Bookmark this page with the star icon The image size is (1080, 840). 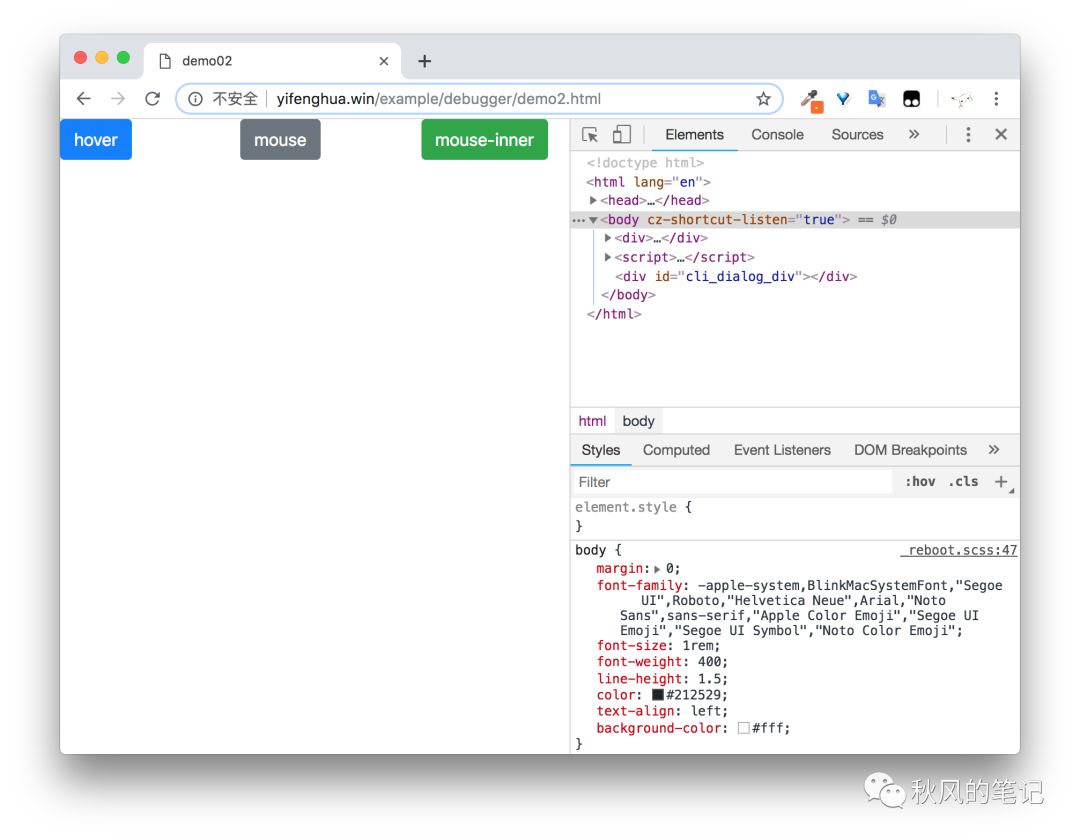763,99
